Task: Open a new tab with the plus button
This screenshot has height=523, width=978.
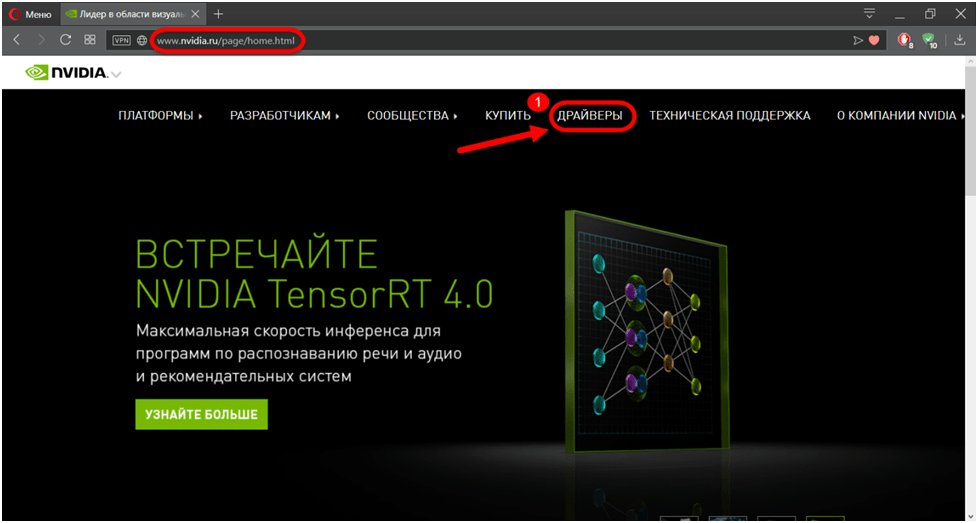Action: 218,14
